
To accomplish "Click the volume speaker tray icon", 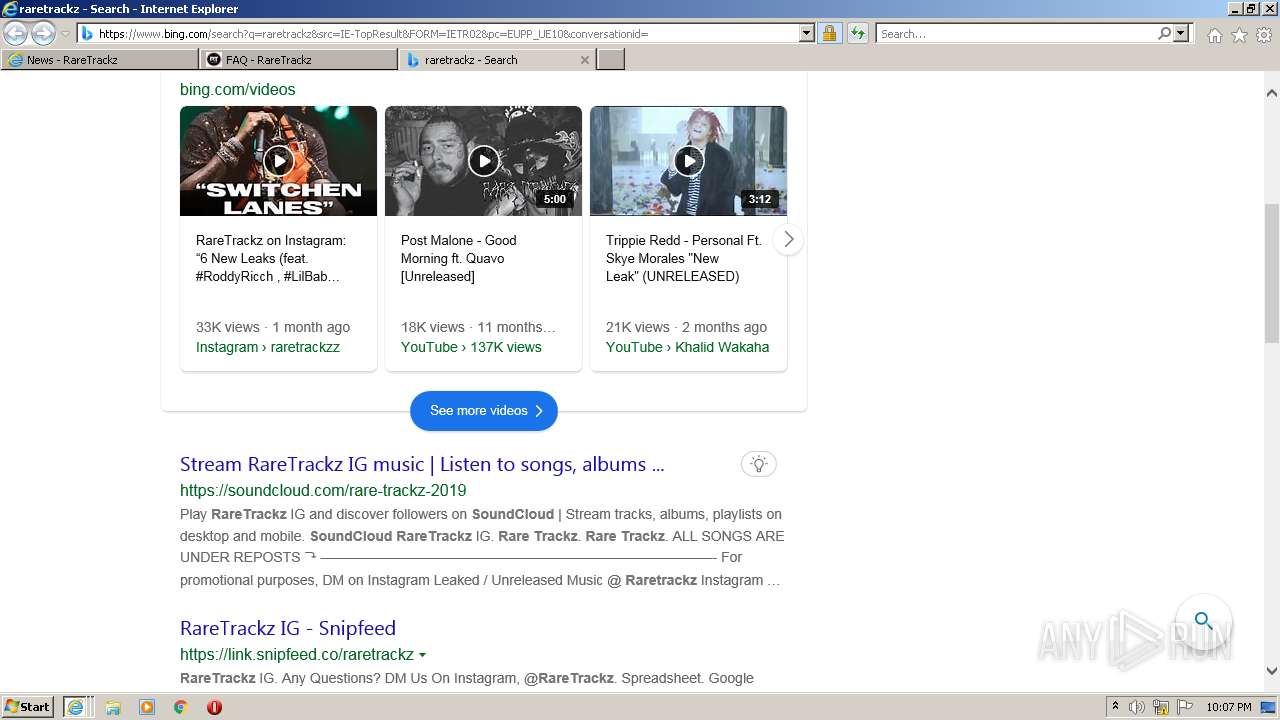I will [x=1137, y=707].
